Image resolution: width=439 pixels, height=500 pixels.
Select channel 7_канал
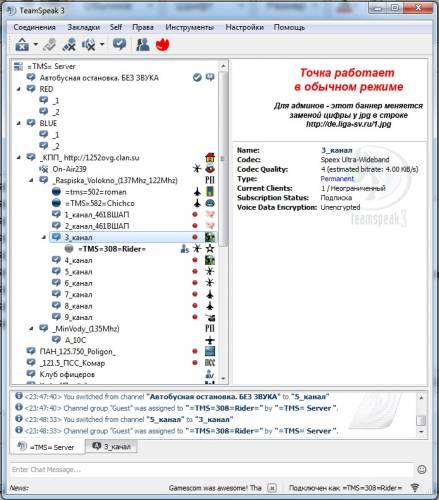(x=78, y=295)
